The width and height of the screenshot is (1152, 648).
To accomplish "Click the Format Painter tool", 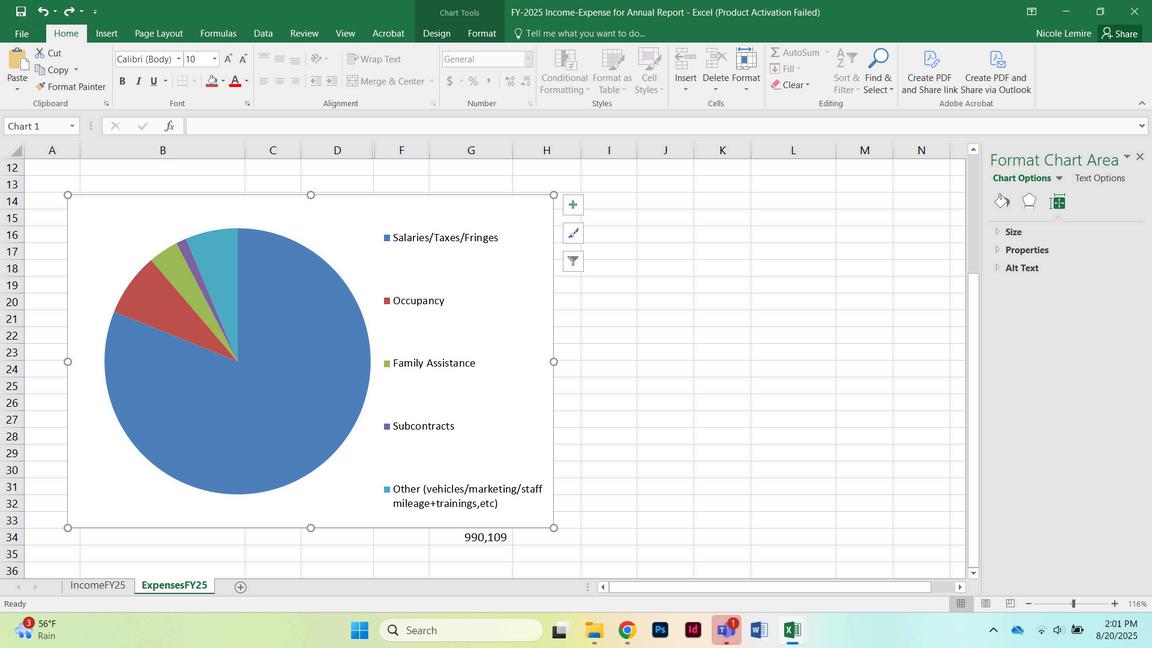I will coord(70,87).
